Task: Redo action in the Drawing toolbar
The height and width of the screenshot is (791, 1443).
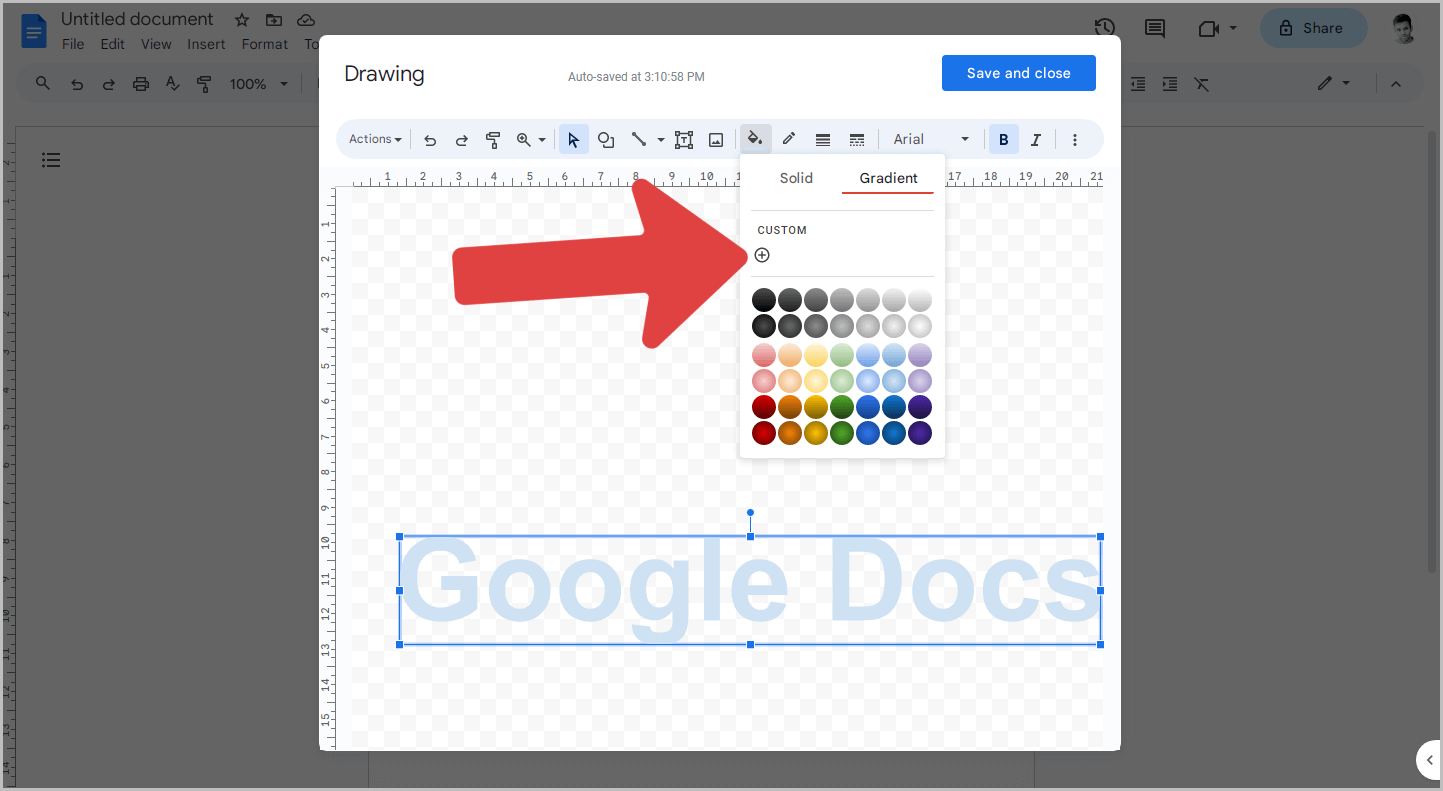Action: click(x=462, y=140)
